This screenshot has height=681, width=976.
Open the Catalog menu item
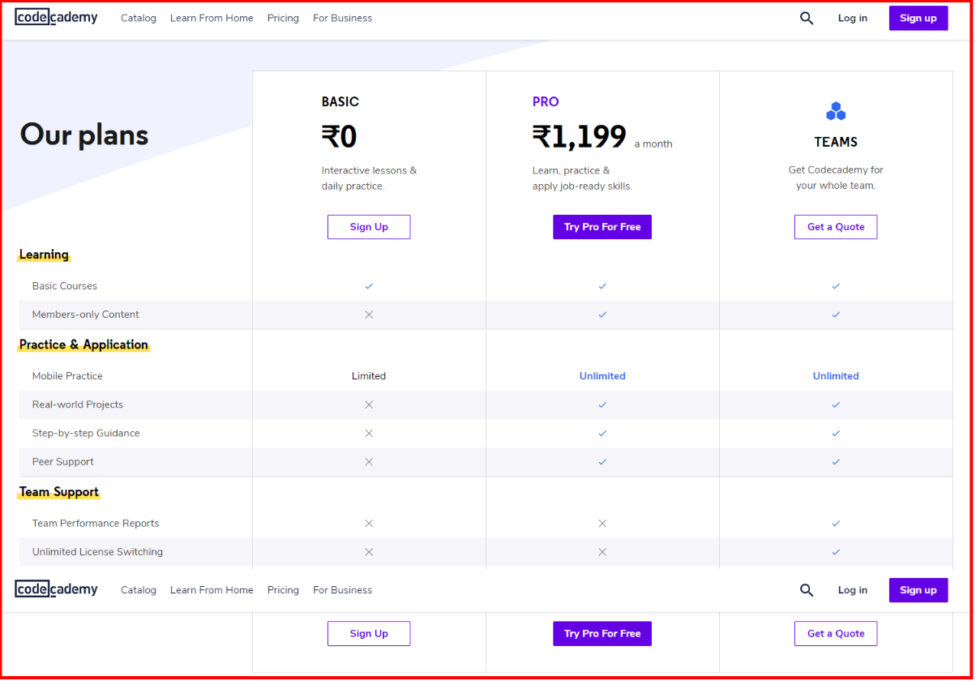138,18
